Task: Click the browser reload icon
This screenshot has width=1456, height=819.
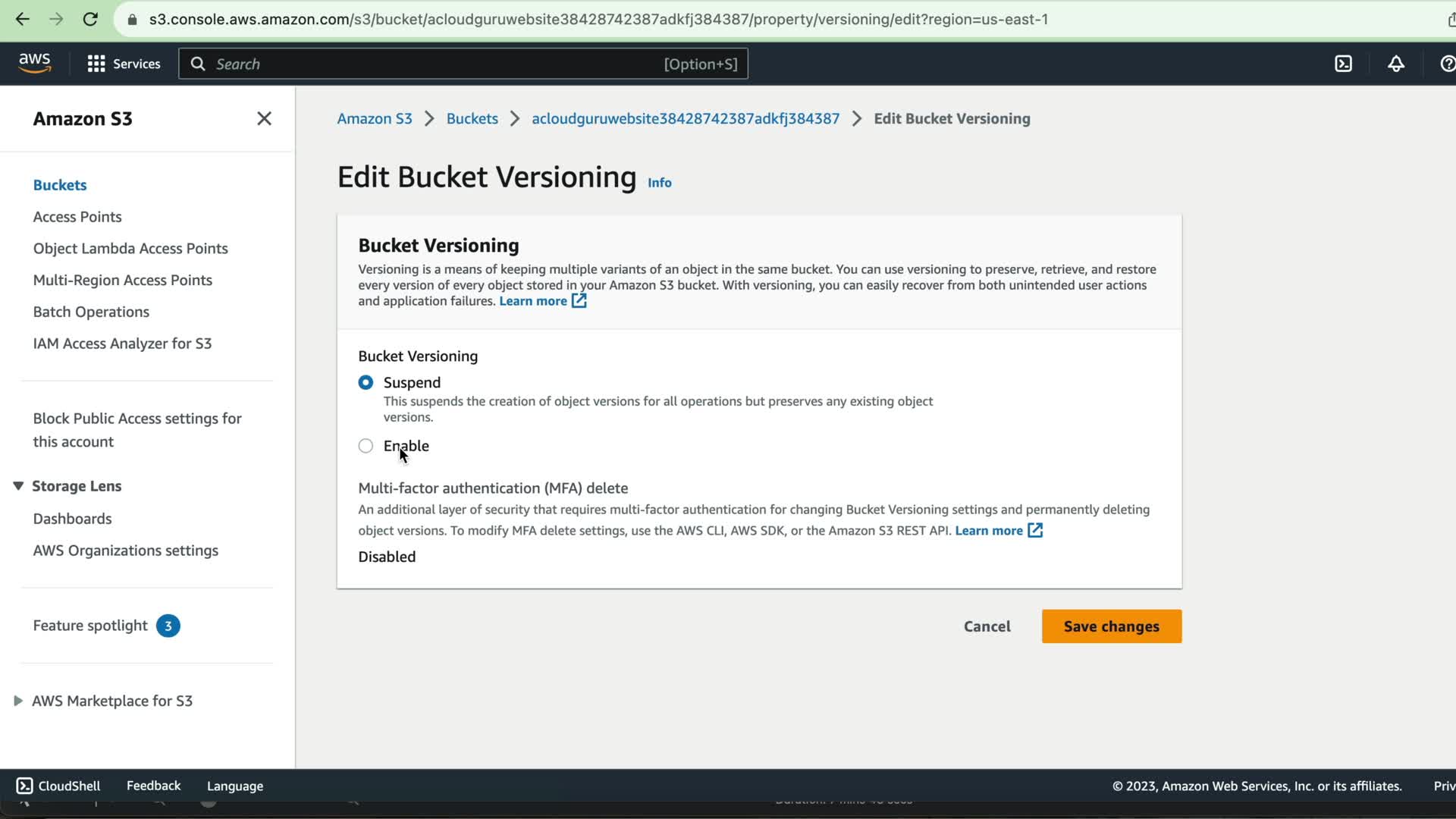Action: point(90,19)
